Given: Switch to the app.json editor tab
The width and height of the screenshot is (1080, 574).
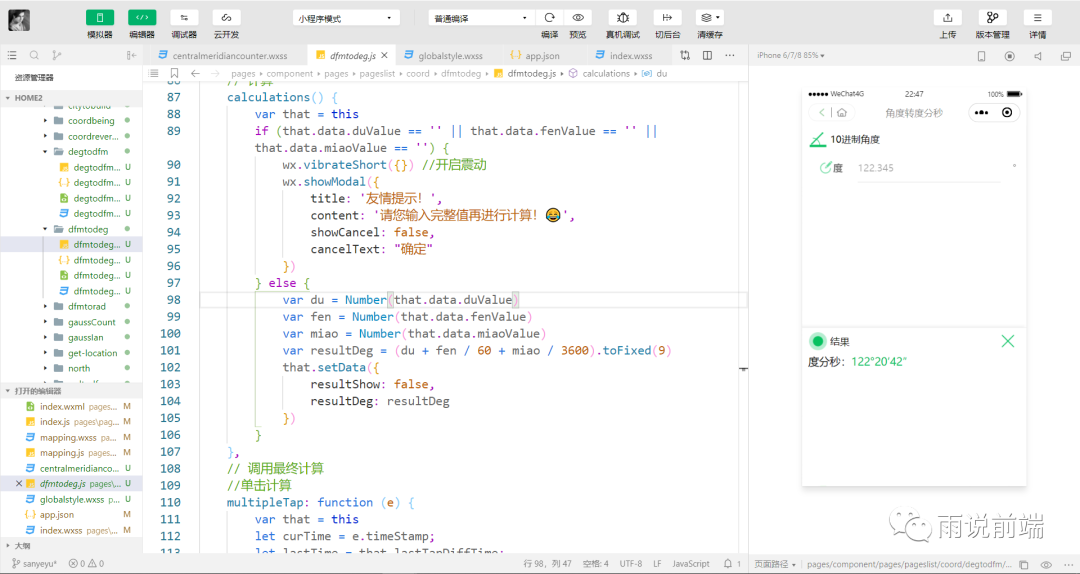Looking at the screenshot, I should point(542,56).
